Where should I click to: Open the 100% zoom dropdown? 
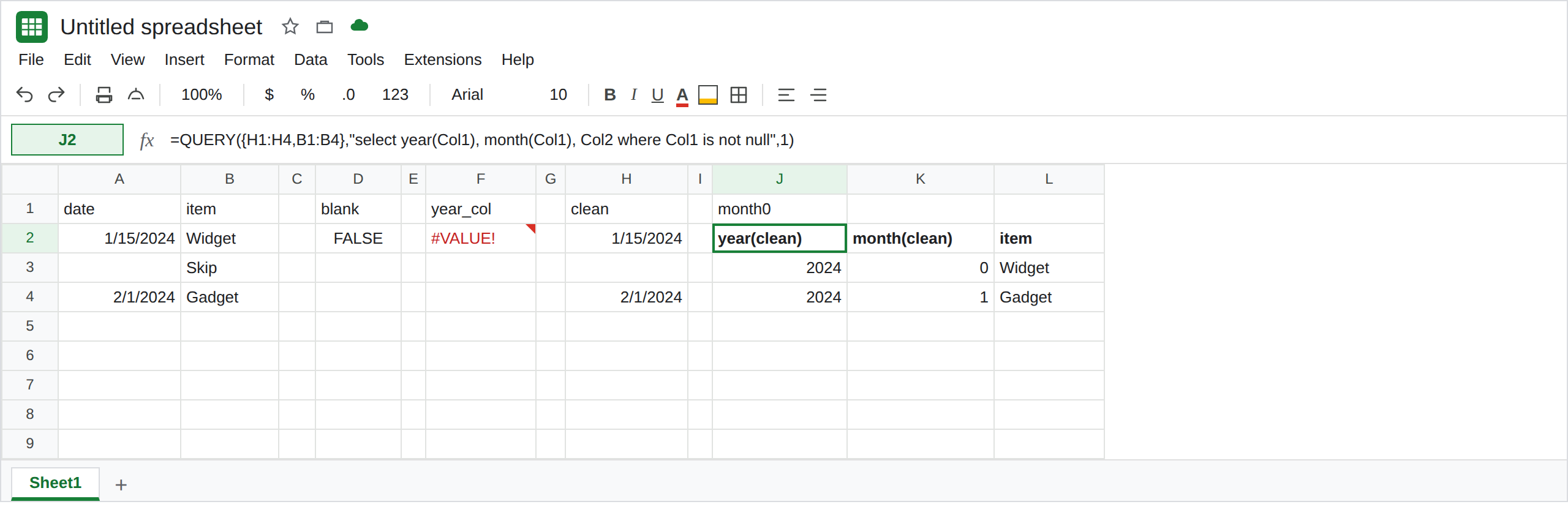click(202, 95)
